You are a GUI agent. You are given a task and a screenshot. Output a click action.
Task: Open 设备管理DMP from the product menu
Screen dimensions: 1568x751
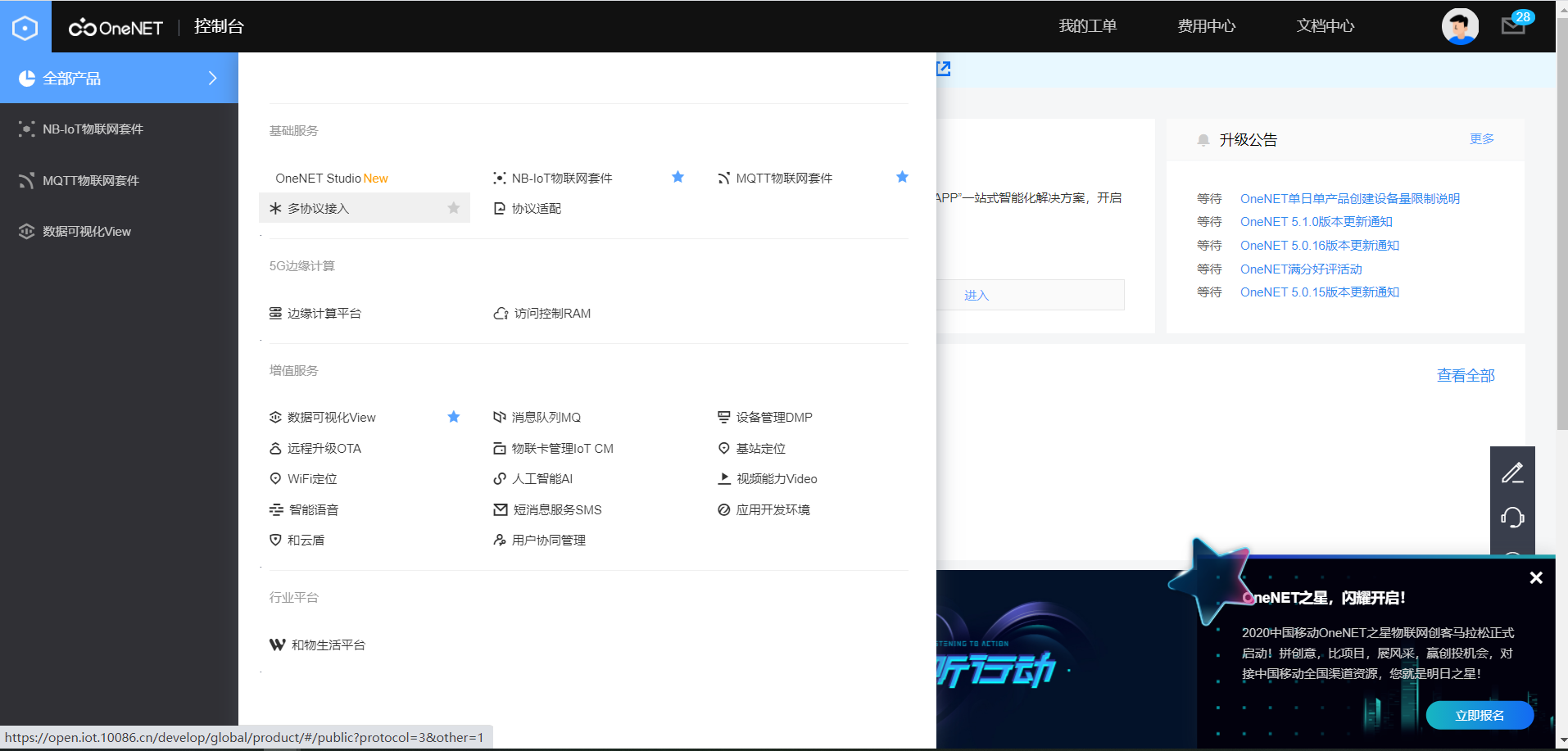[x=774, y=417]
